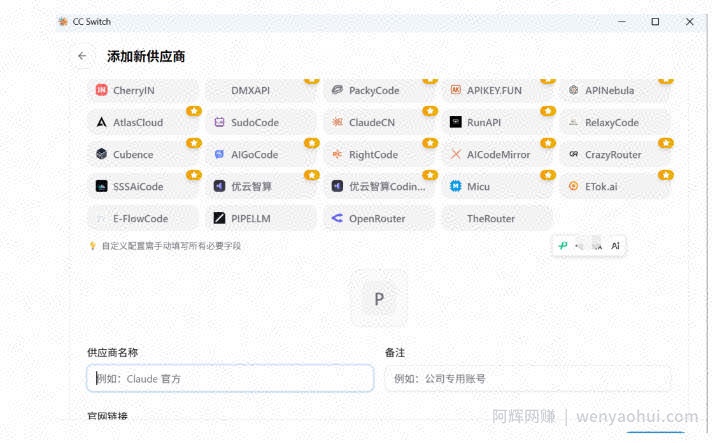Select the APIKEY.FUN provider preset

point(497,90)
